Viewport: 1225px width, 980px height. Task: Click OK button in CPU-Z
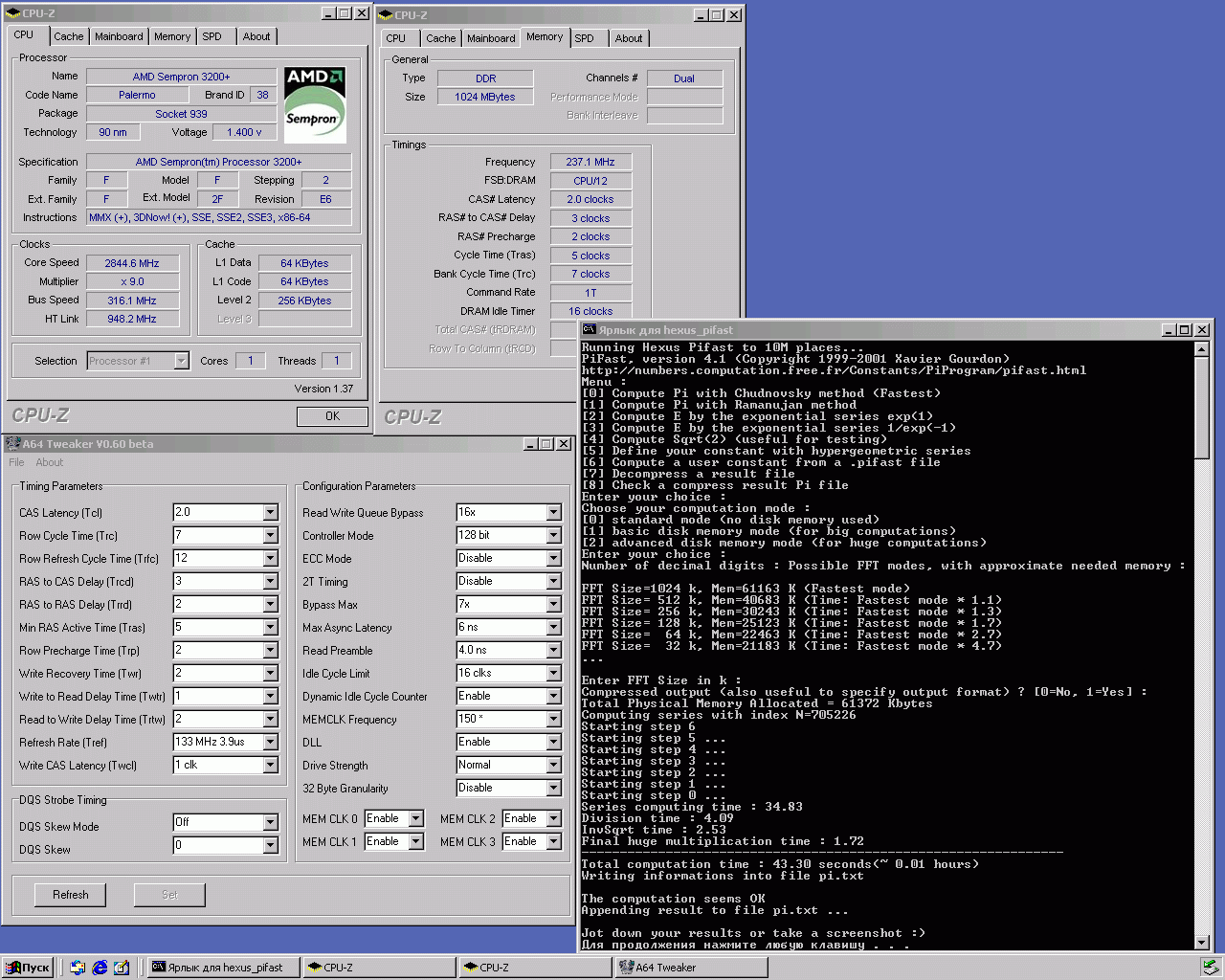332,416
